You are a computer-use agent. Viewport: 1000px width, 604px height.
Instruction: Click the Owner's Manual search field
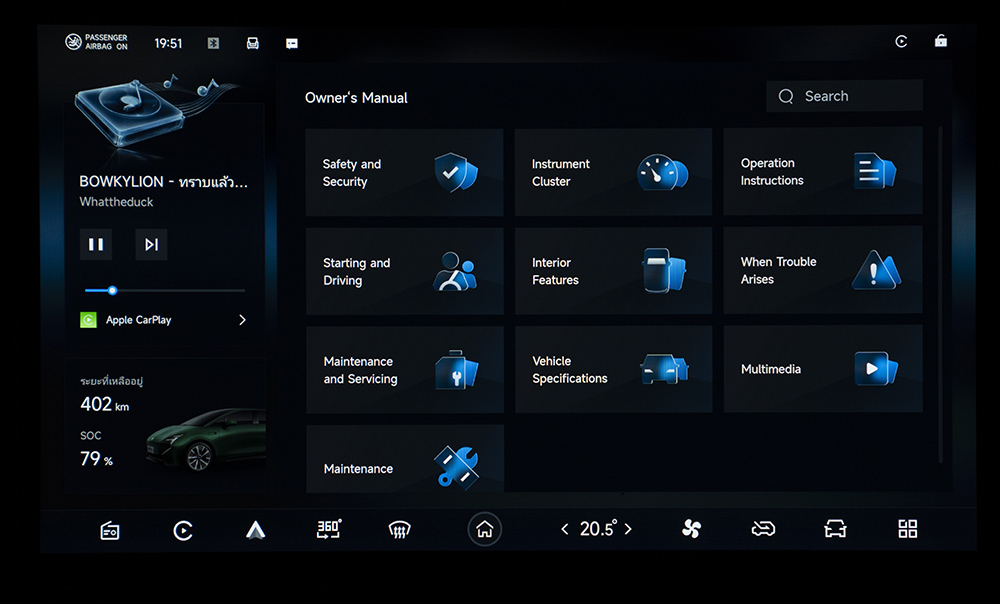point(844,96)
